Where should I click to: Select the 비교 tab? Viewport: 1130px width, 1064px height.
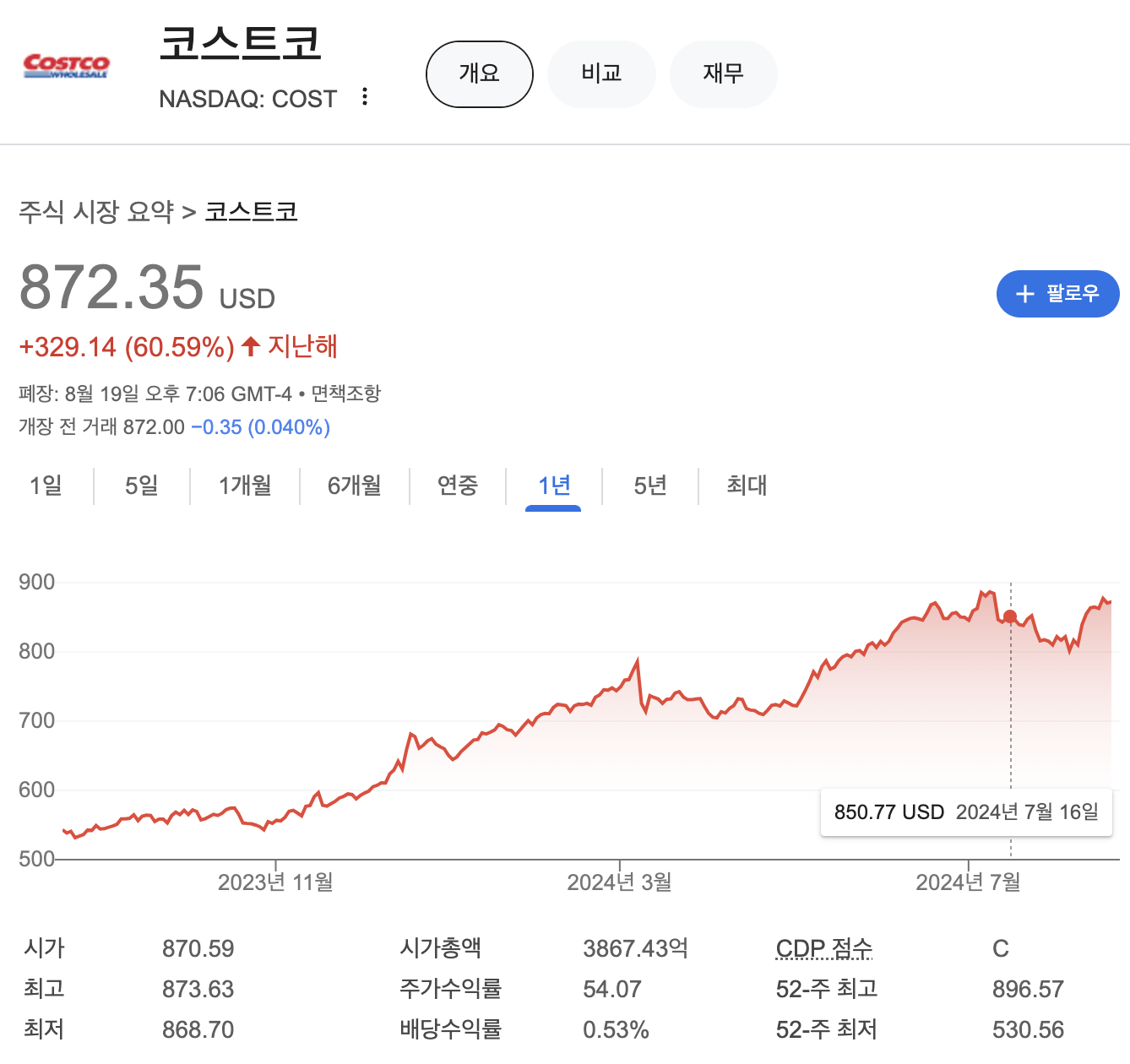(602, 74)
